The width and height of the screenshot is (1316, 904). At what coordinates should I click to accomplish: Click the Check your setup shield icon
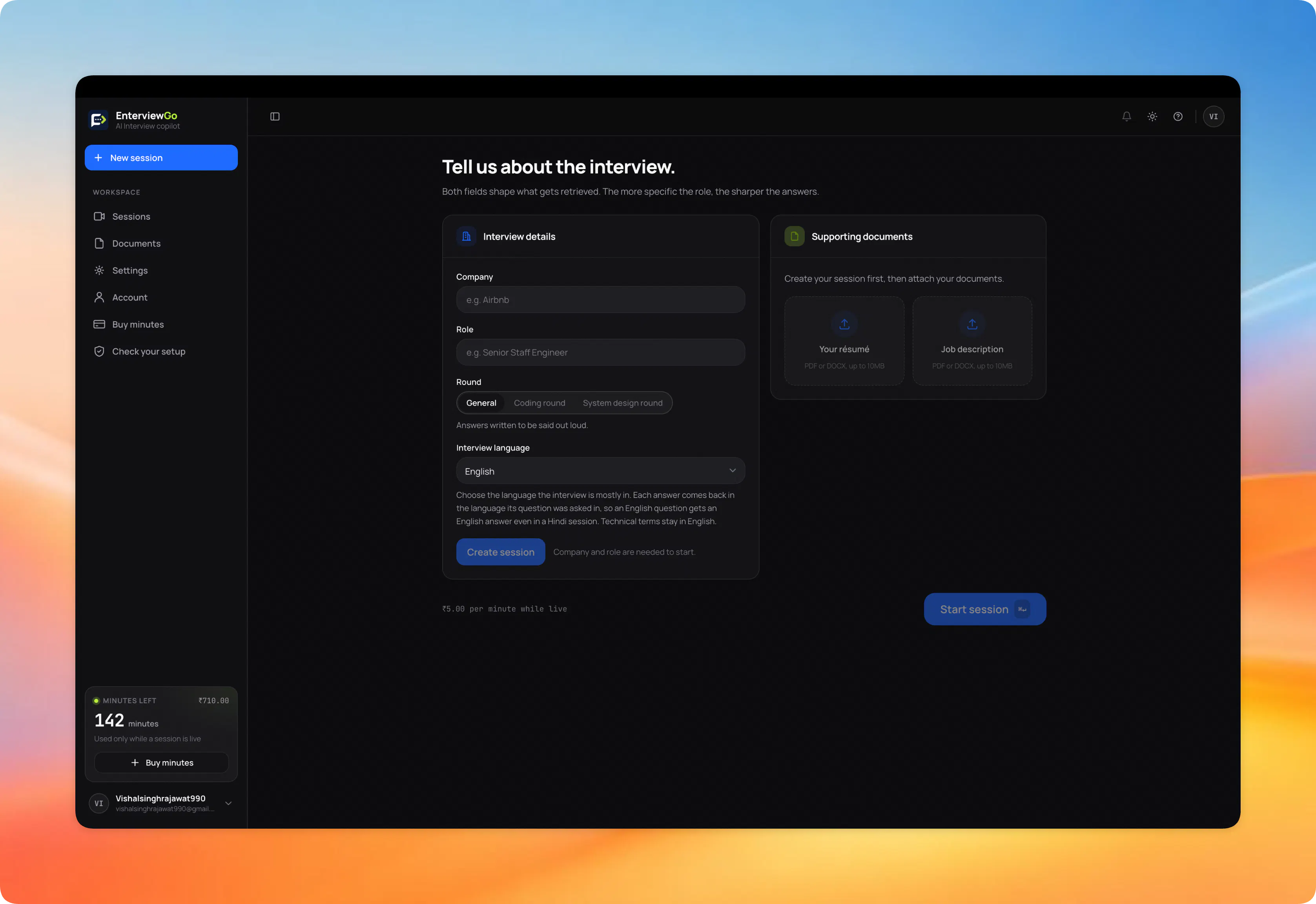[x=99, y=351]
